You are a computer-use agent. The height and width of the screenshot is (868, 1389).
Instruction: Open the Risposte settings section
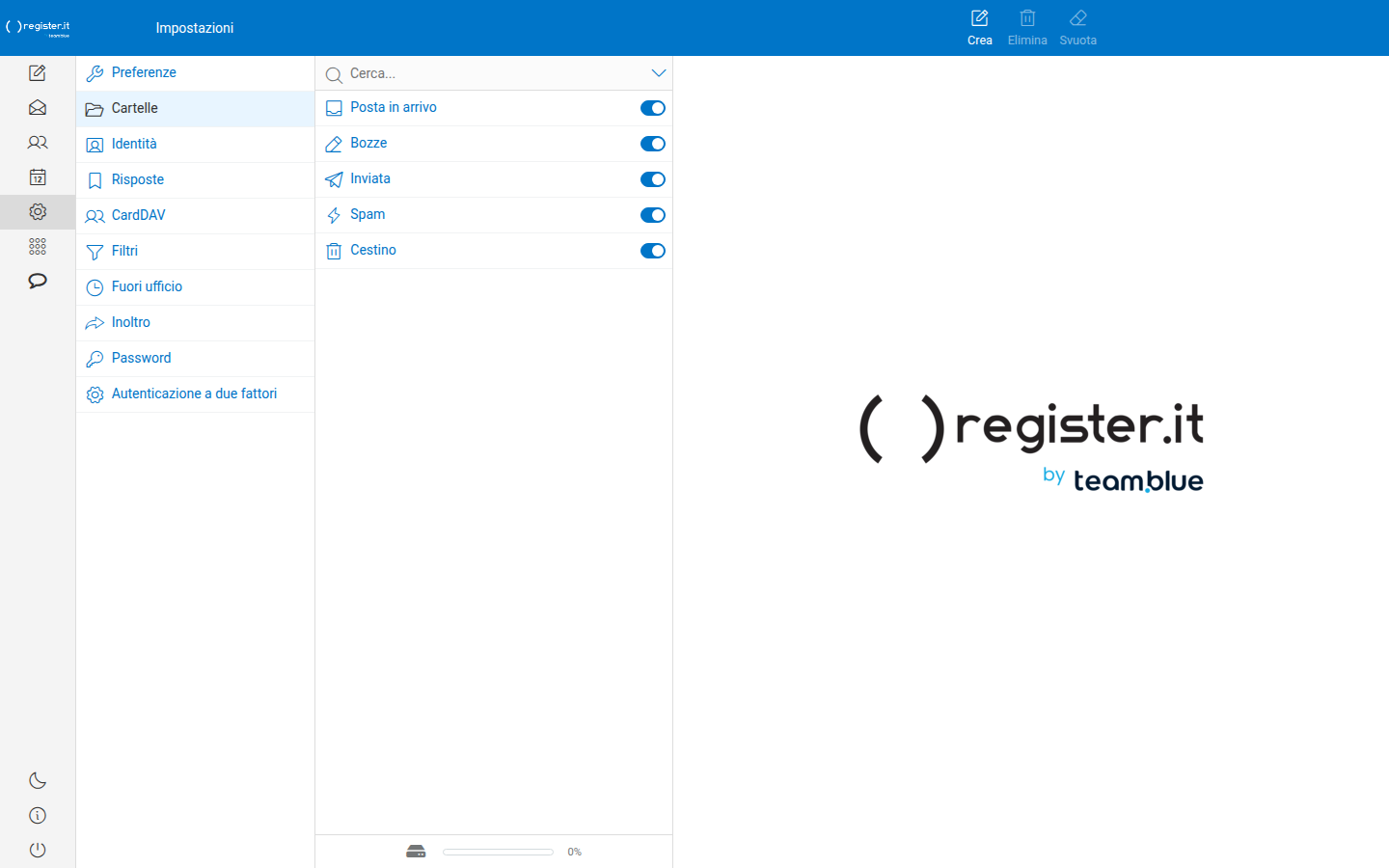click(195, 180)
